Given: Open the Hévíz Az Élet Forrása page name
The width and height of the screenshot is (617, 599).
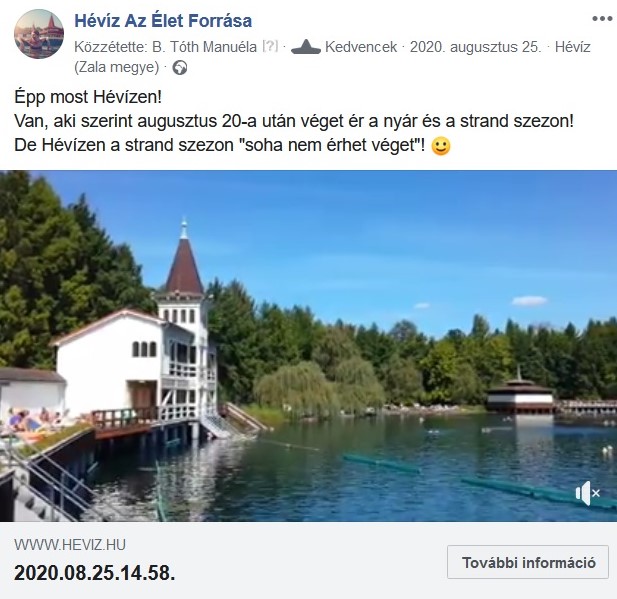Looking at the screenshot, I should (163, 20).
